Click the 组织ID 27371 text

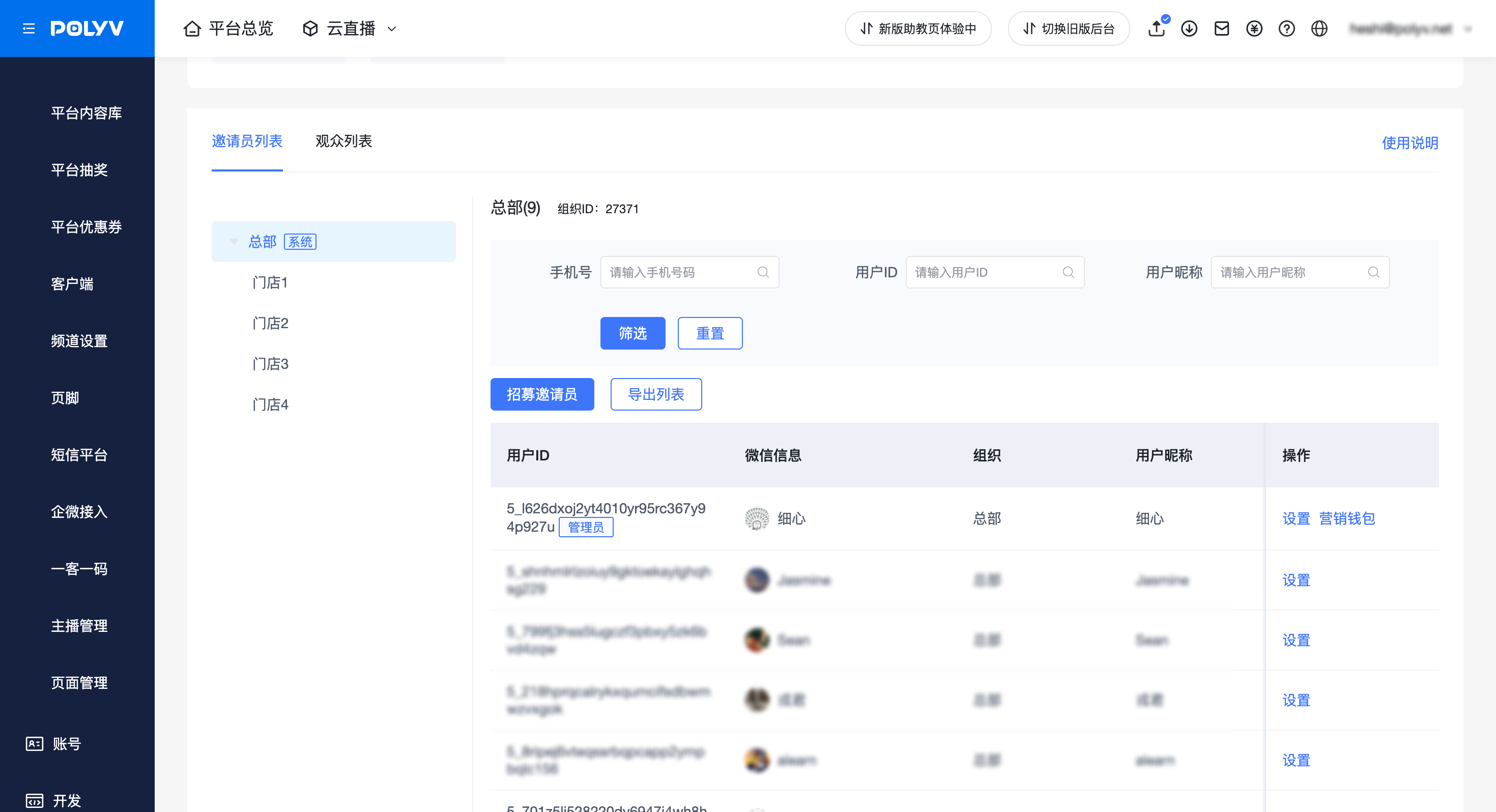click(597, 209)
